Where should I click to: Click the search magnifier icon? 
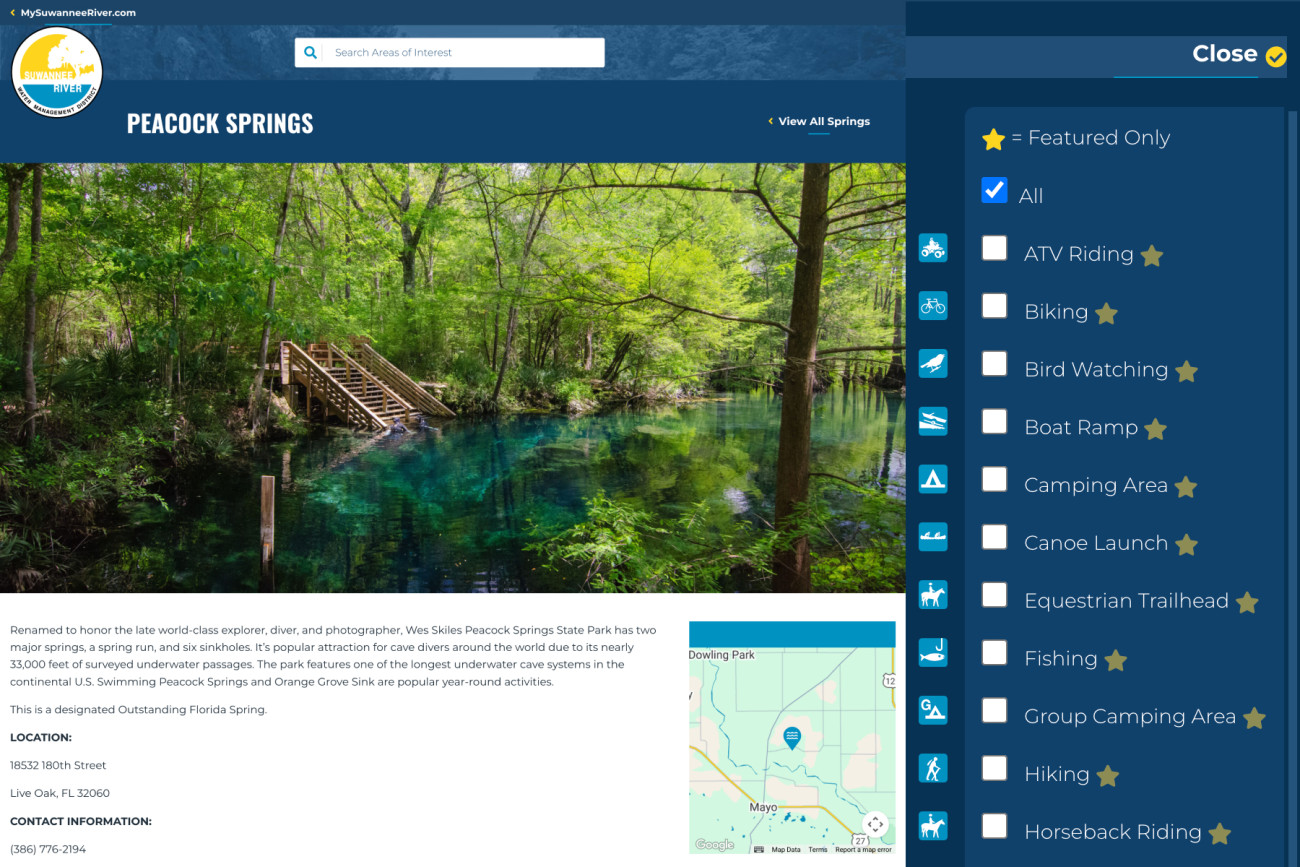click(x=310, y=53)
